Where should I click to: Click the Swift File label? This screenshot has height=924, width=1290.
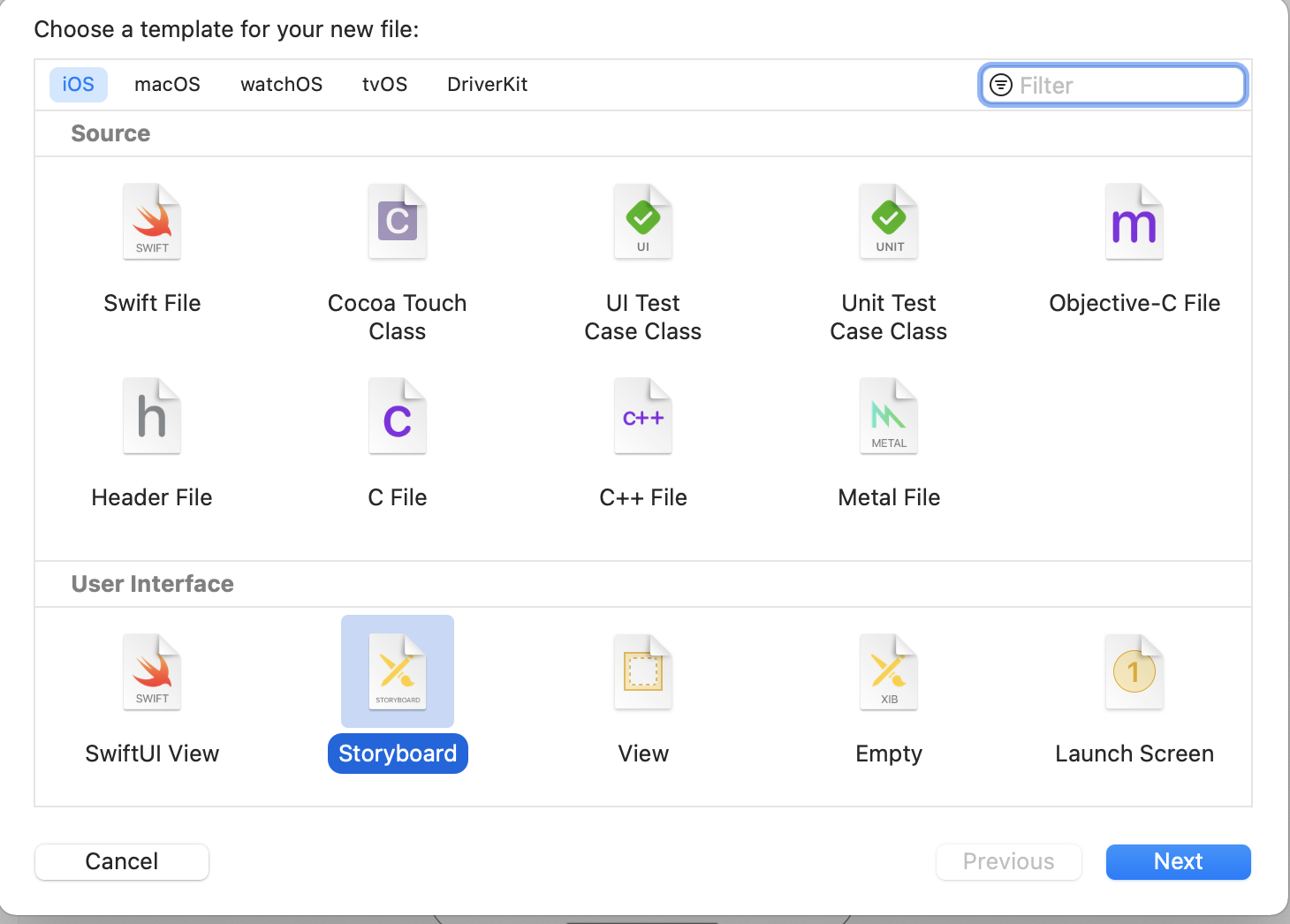click(x=152, y=303)
